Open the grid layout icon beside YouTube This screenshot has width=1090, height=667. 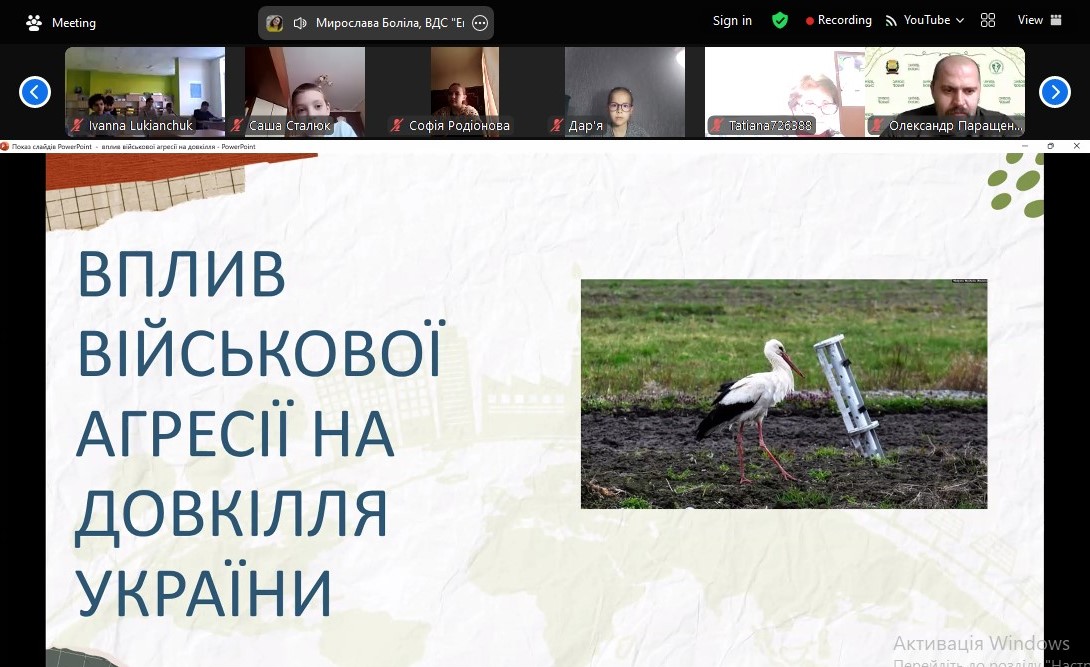click(x=988, y=20)
